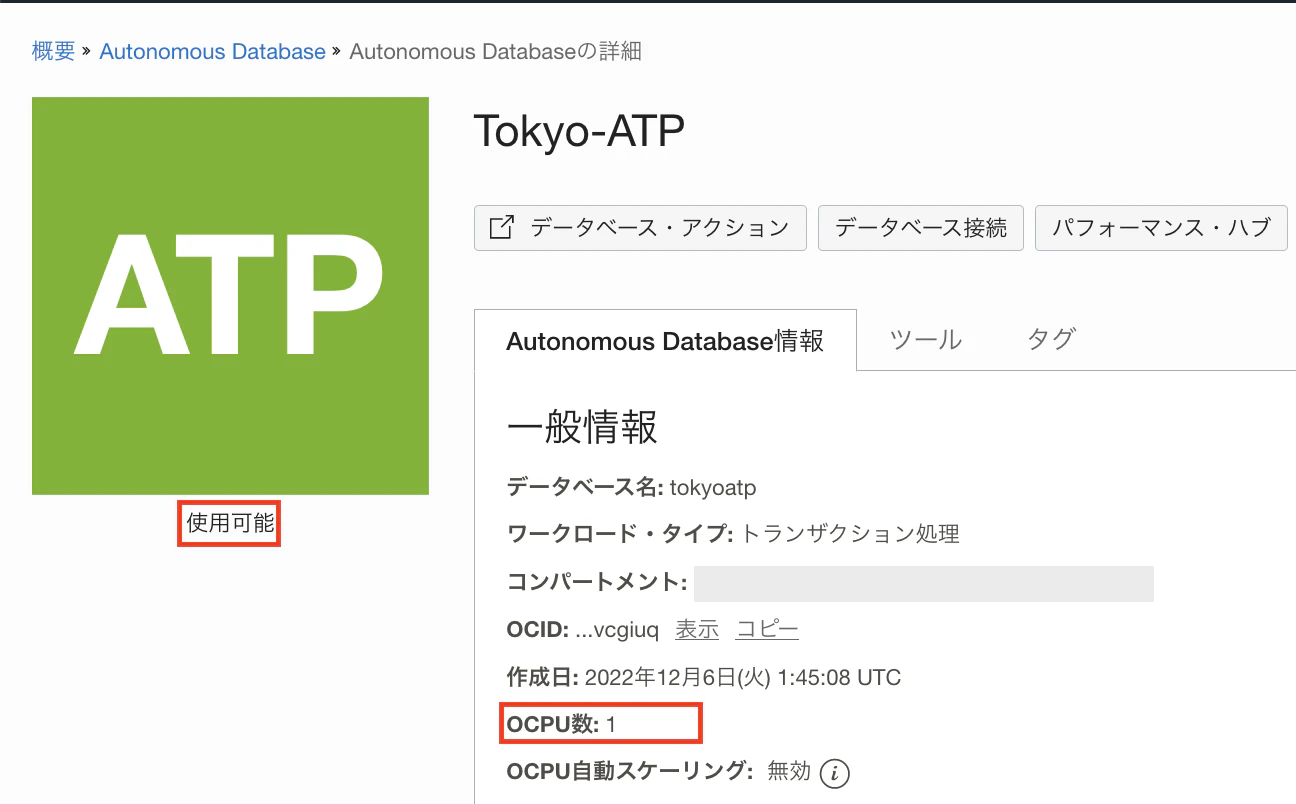Open Autonomous Database breadcrumb link
1296x804 pixels.
coord(213,51)
